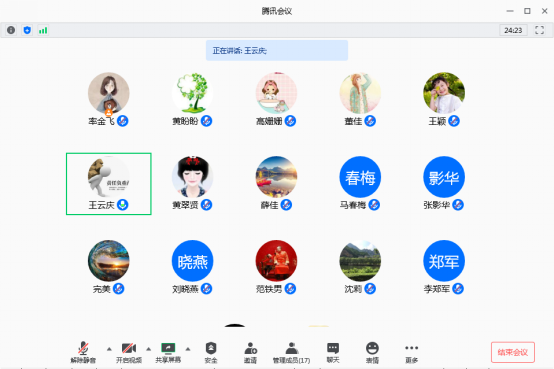Select the 郑军 blue avatar

444,261
